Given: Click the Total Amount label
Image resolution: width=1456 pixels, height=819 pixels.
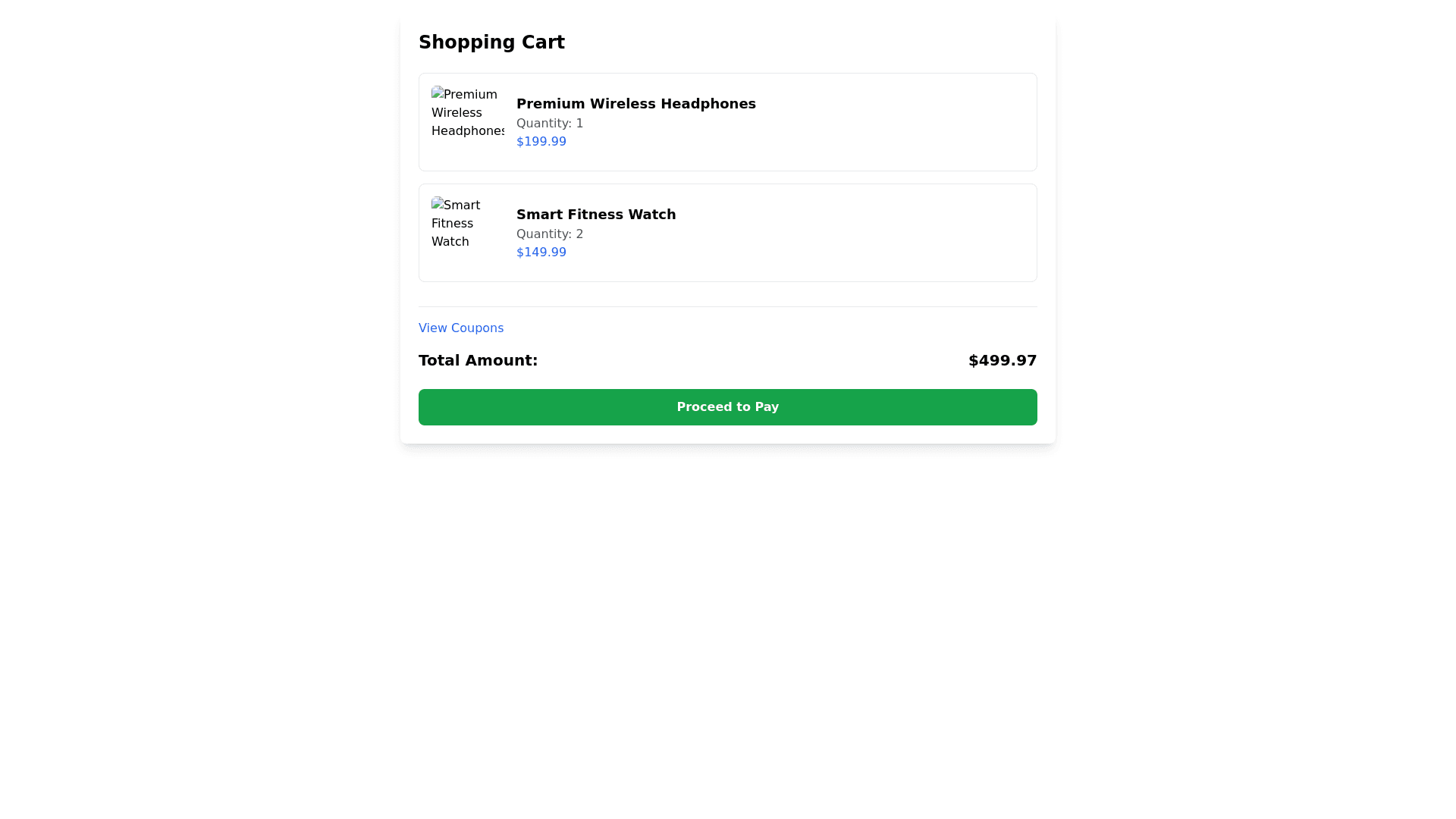Looking at the screenshot, I should point(478,360).
